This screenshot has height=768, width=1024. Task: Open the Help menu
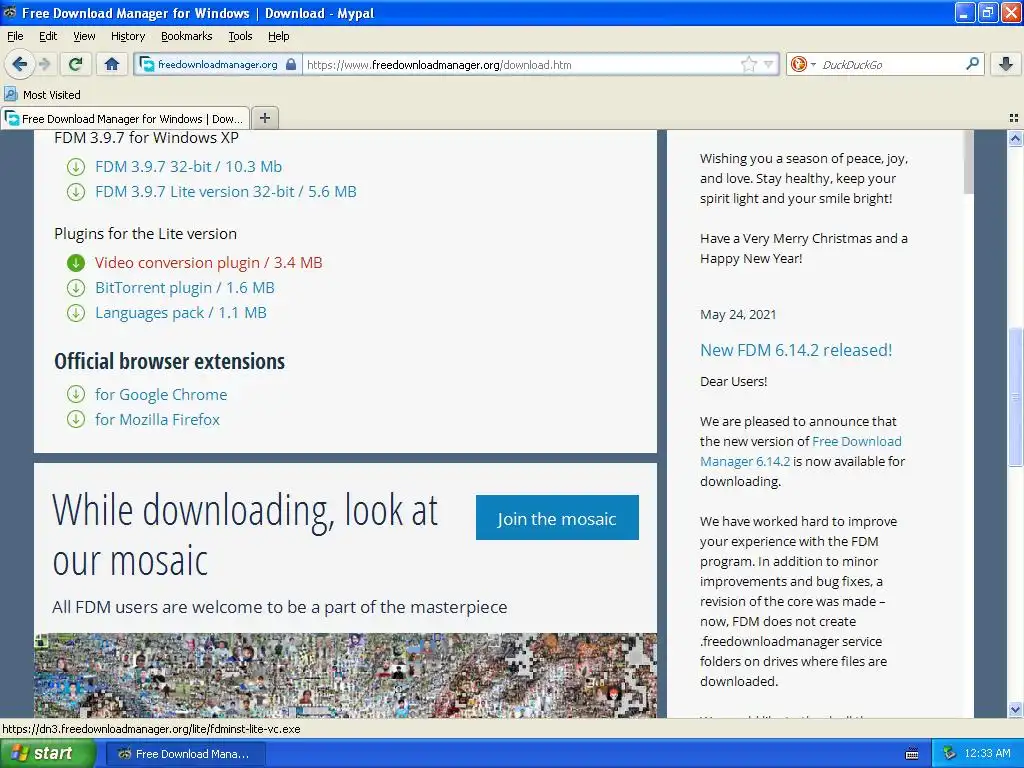click(x=278, y=36)
